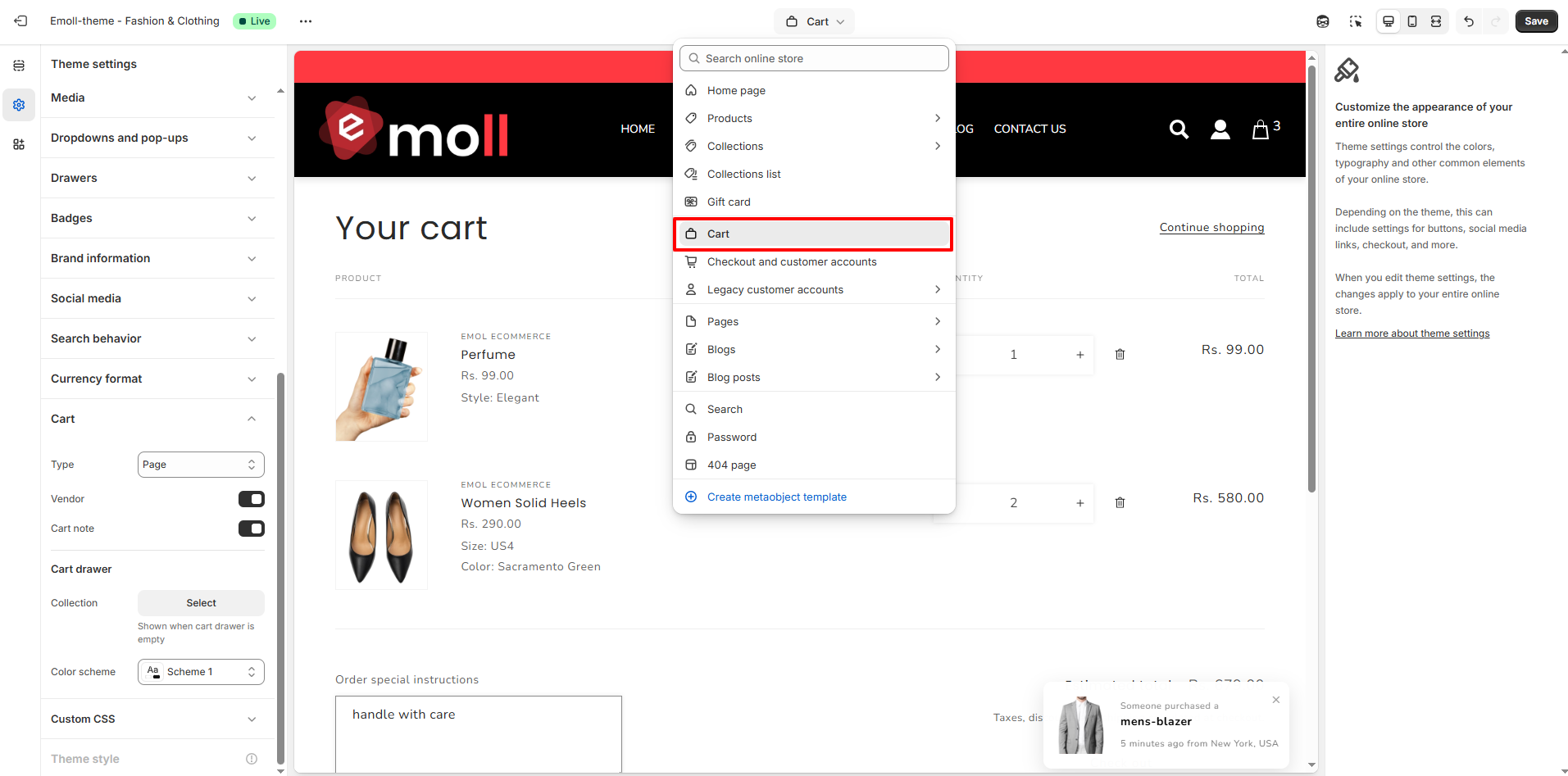Click the Save button

[x=1536, y=21]
